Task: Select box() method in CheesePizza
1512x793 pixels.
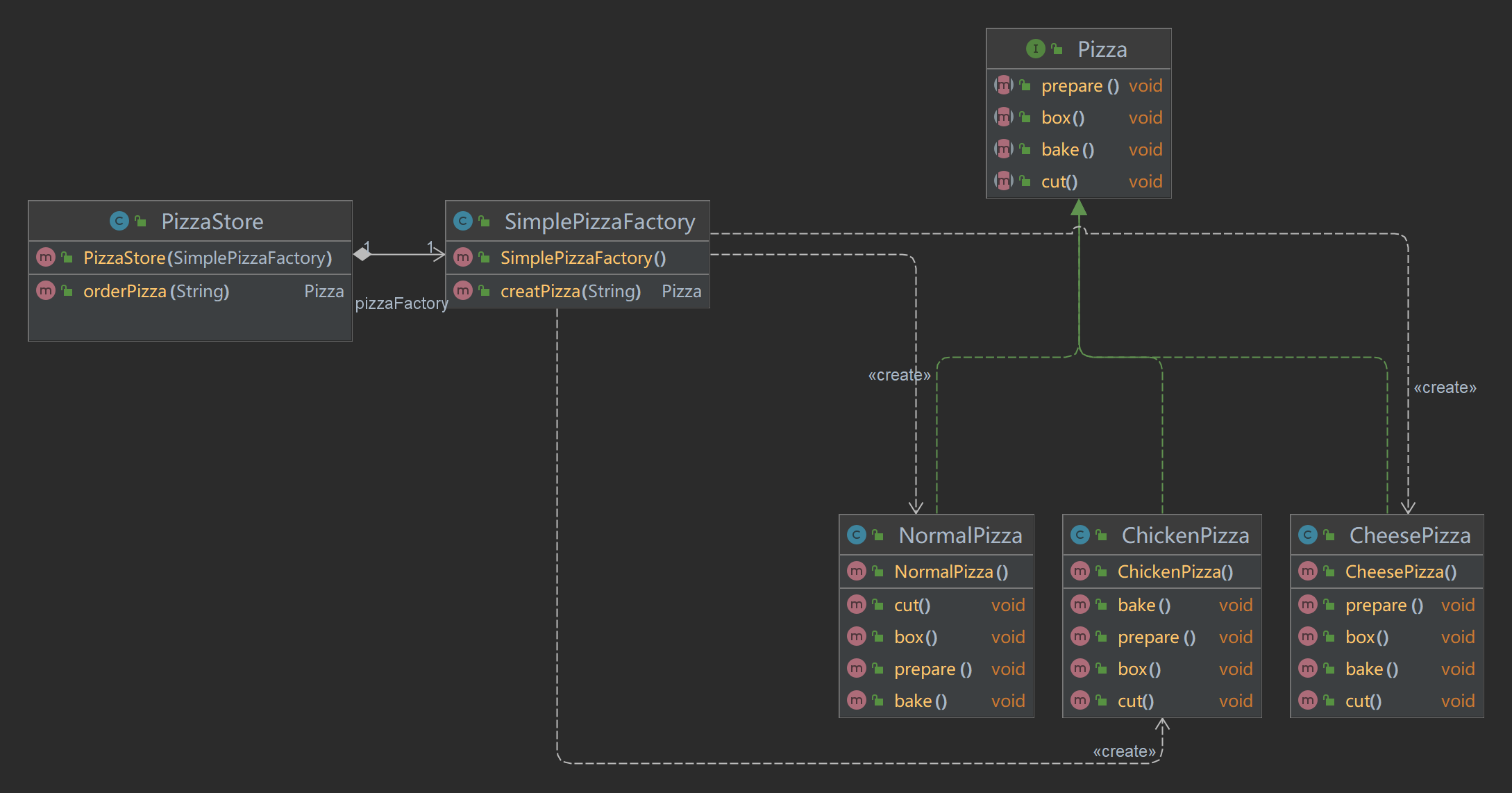Action: pyautogui.click(x=1366, y=637)
